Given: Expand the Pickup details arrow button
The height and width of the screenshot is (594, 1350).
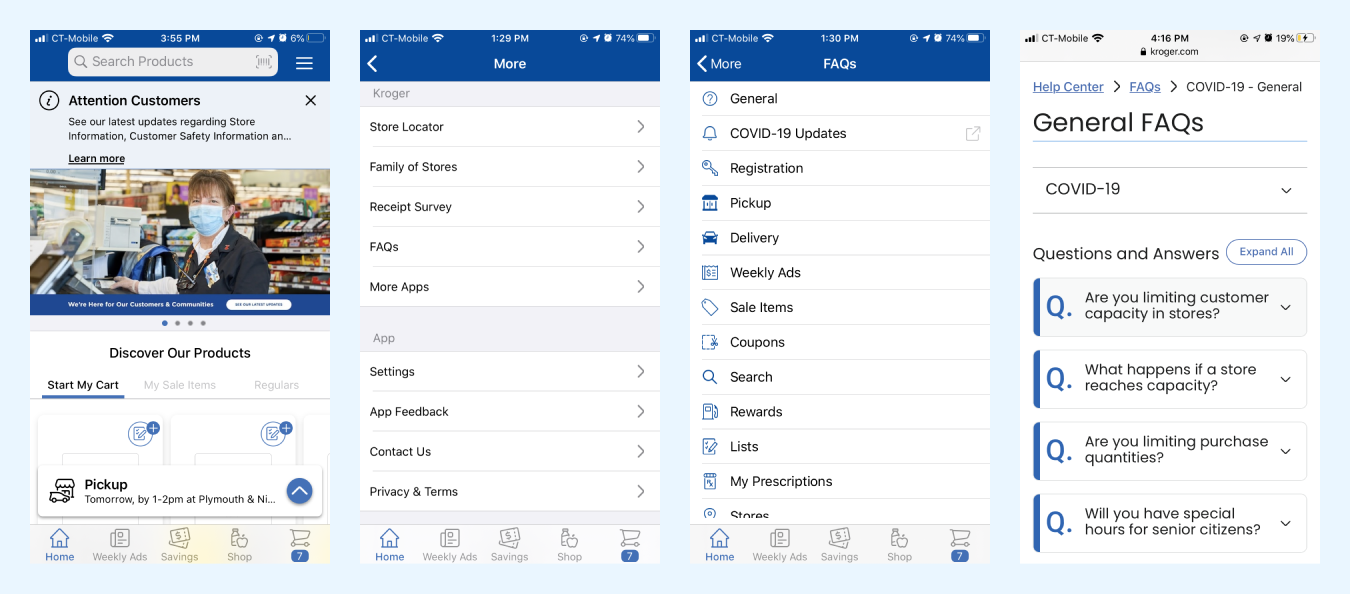Looking at the screenshot, I should 299,491.
